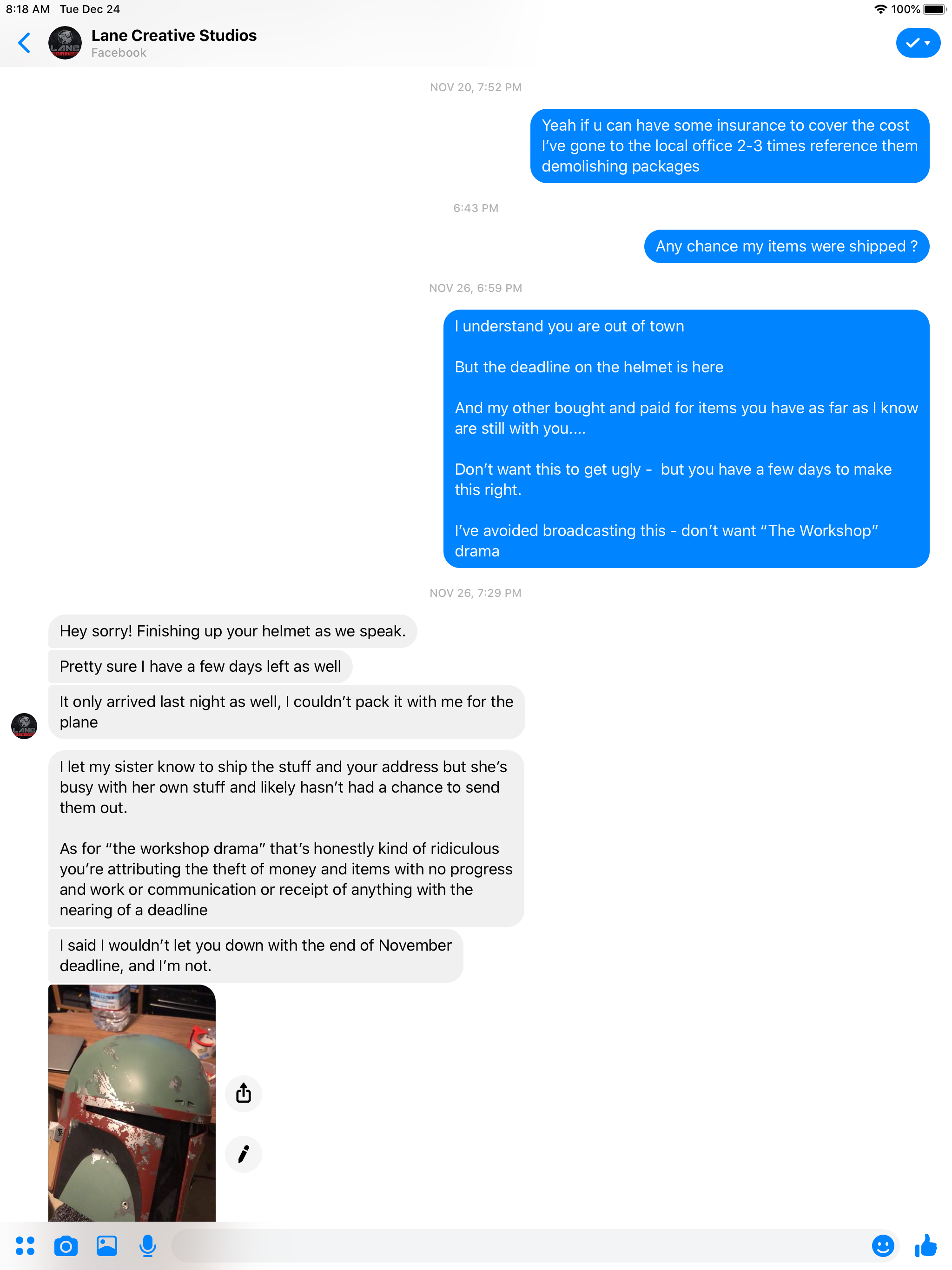
Task: Tap the Lane Creative Studios profile avatar
Action: [65, 43]
